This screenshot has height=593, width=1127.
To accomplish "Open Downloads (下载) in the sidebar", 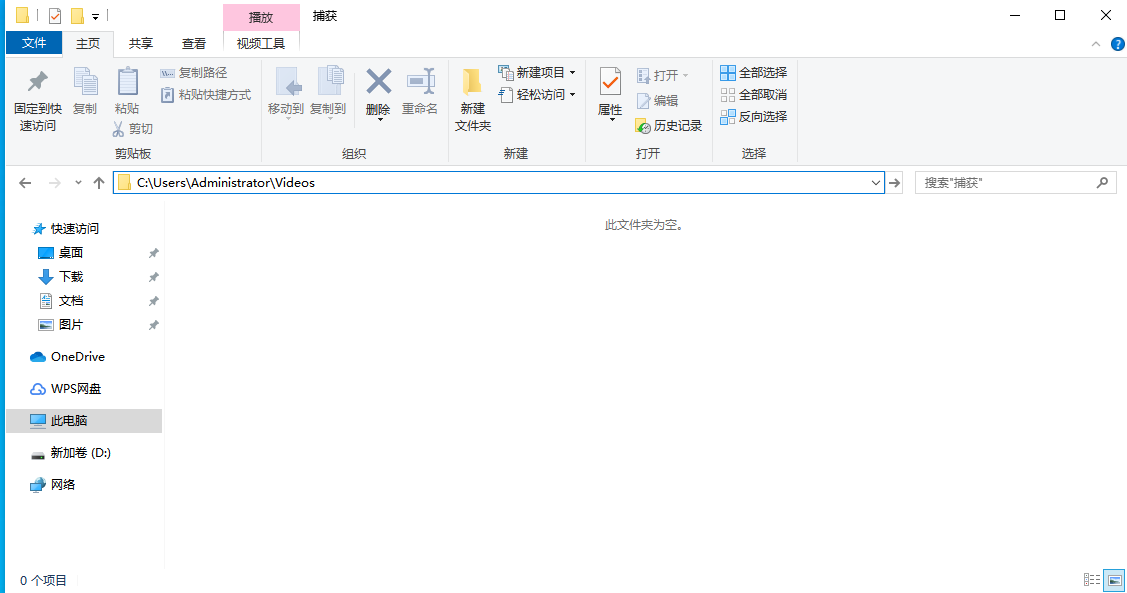I will point(60,277).
